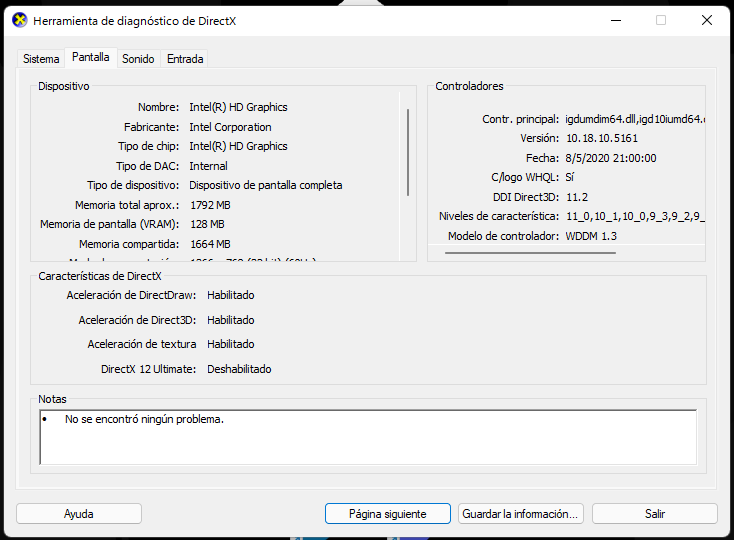The width and height of the screenshot is (734, 540).
Task: Click the 'Tipo de chip:' label
Action: [148, 146]
